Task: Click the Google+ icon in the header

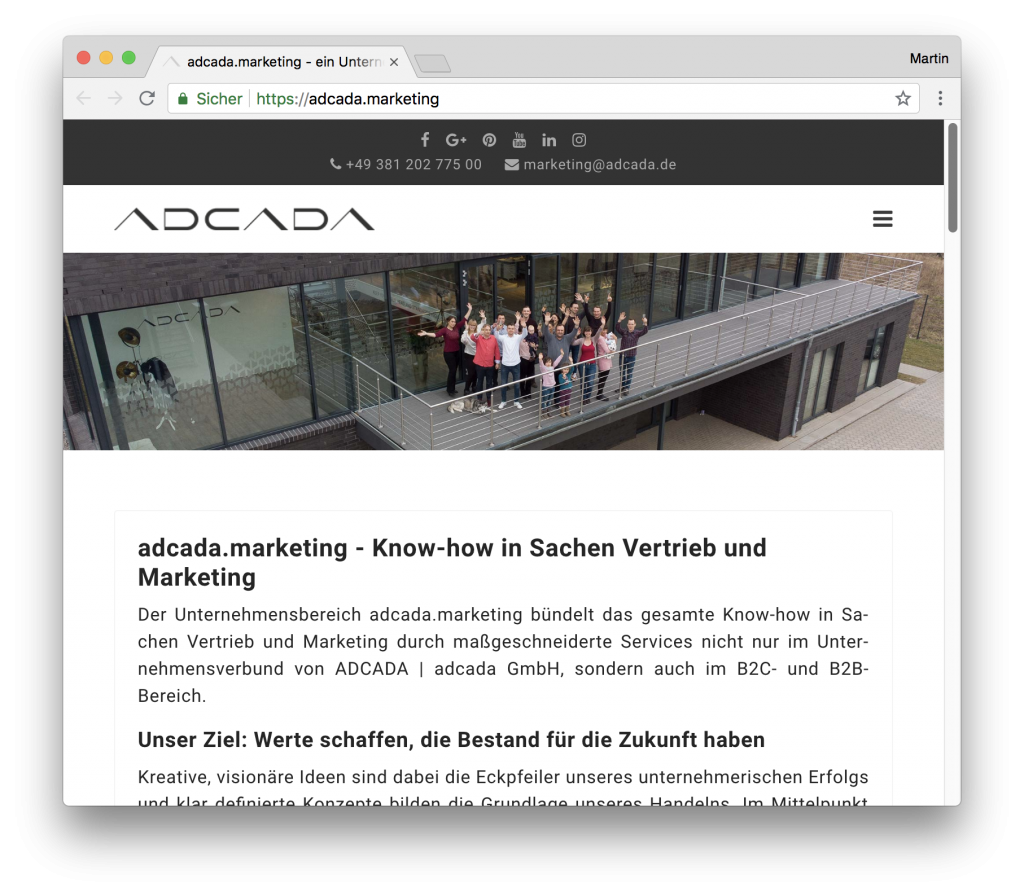Action: [456, 140]
